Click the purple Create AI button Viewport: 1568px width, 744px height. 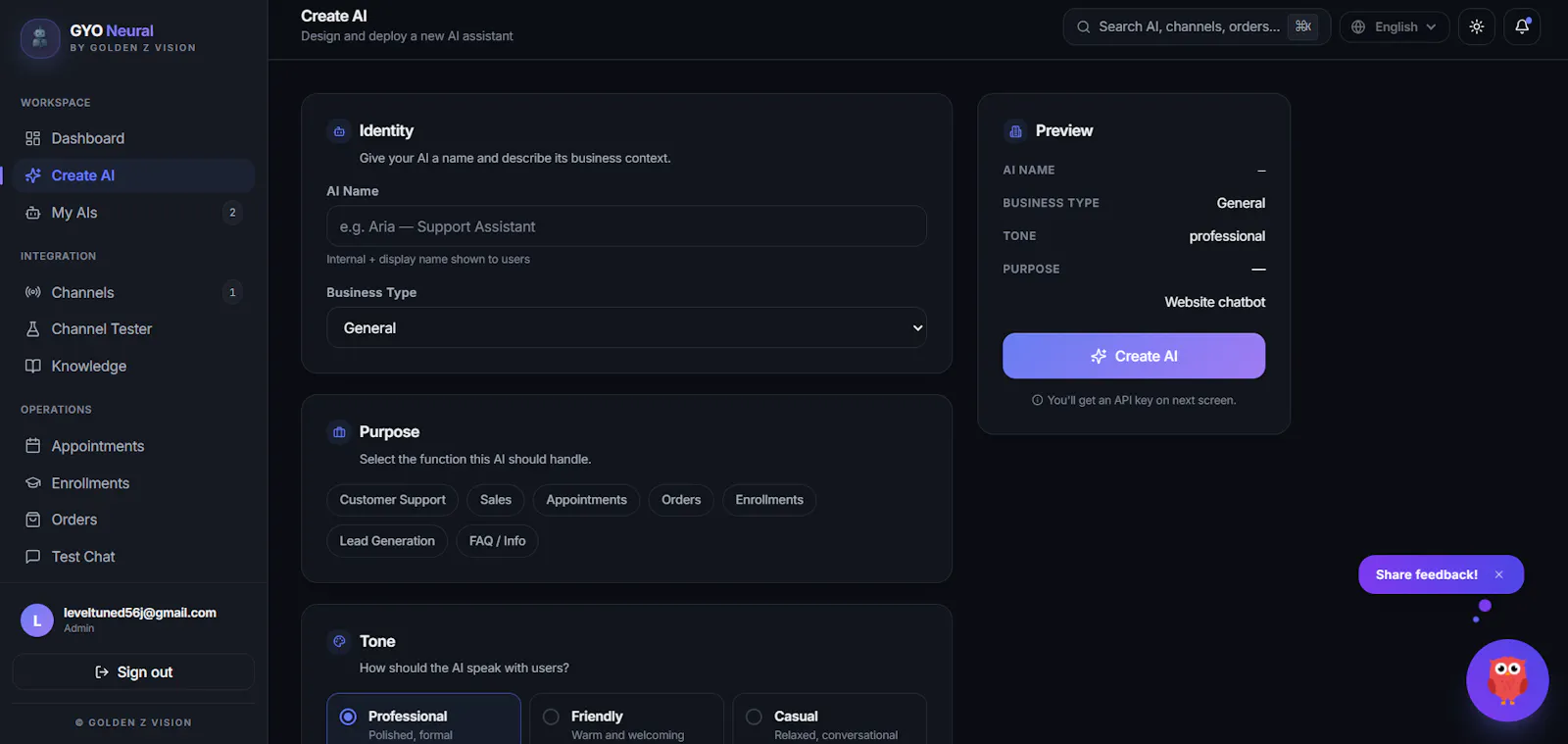tap(1134, 356)
